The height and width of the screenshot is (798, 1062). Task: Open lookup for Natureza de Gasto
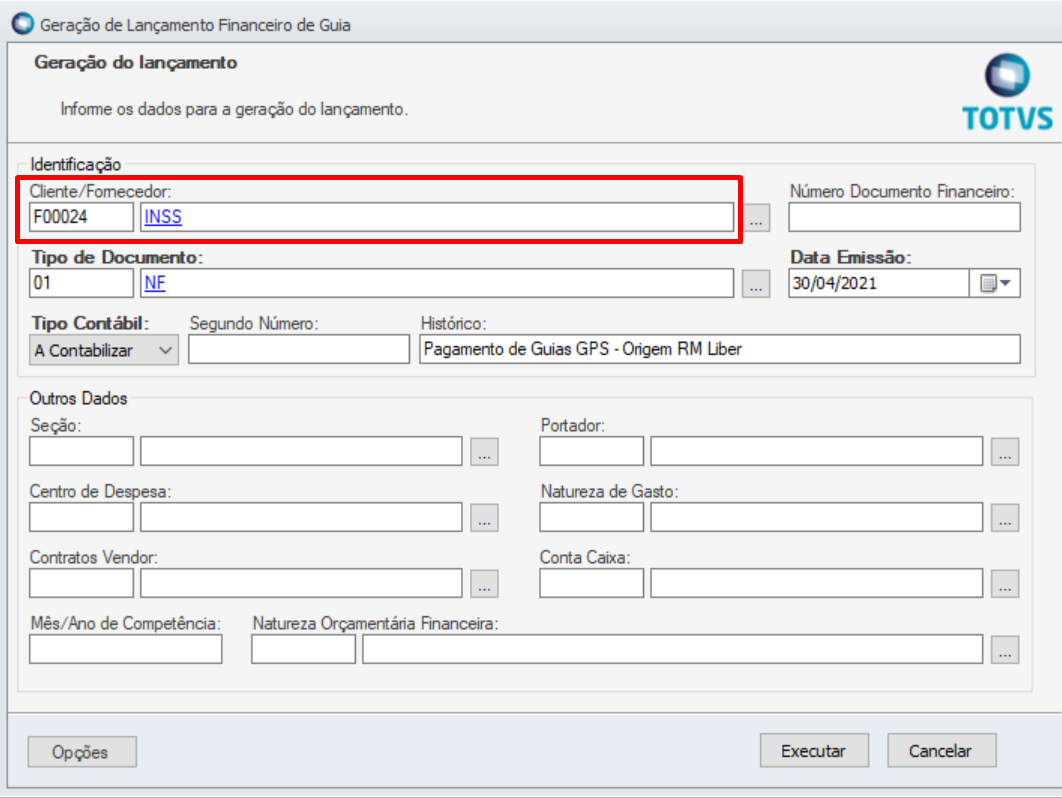[1005, 518]
